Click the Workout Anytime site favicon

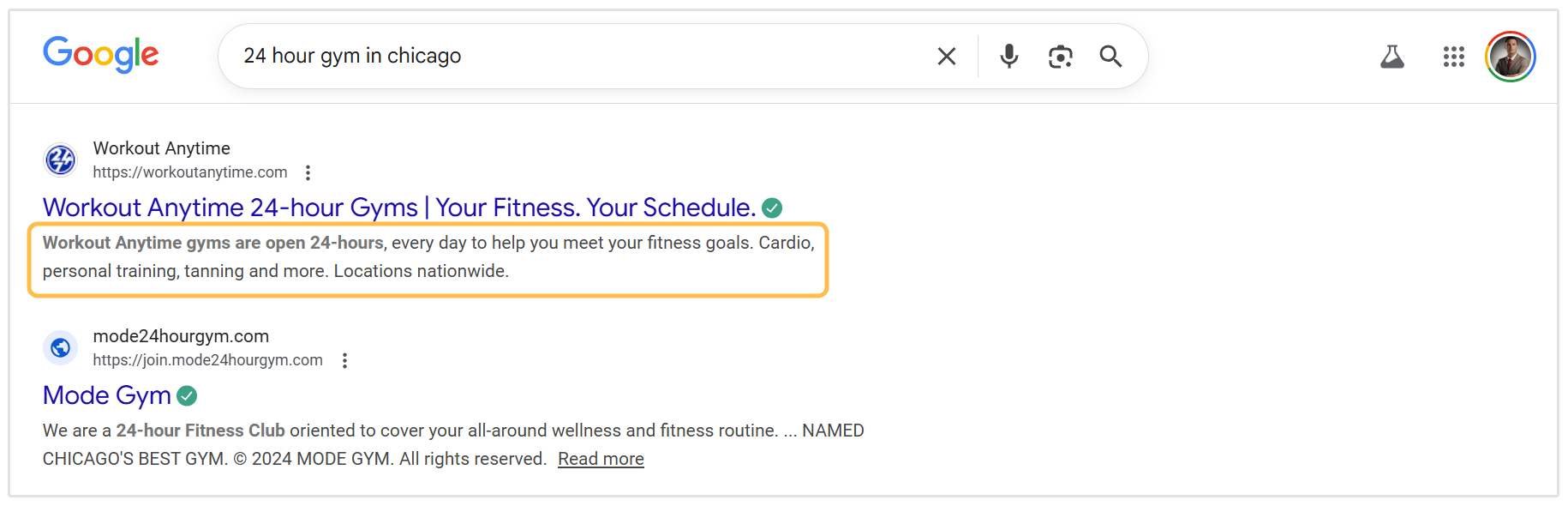(x=61, y=160)
